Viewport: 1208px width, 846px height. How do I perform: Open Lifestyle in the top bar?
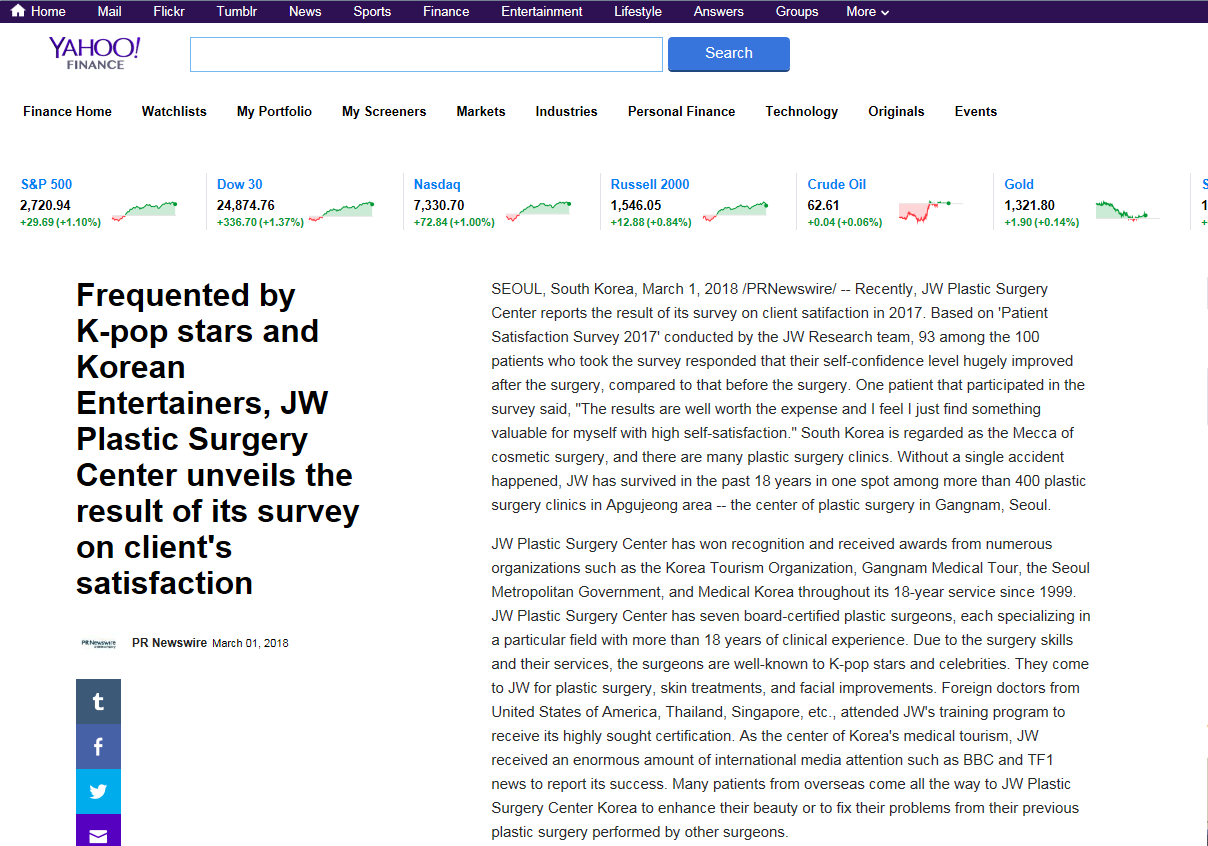coord(638,12)
